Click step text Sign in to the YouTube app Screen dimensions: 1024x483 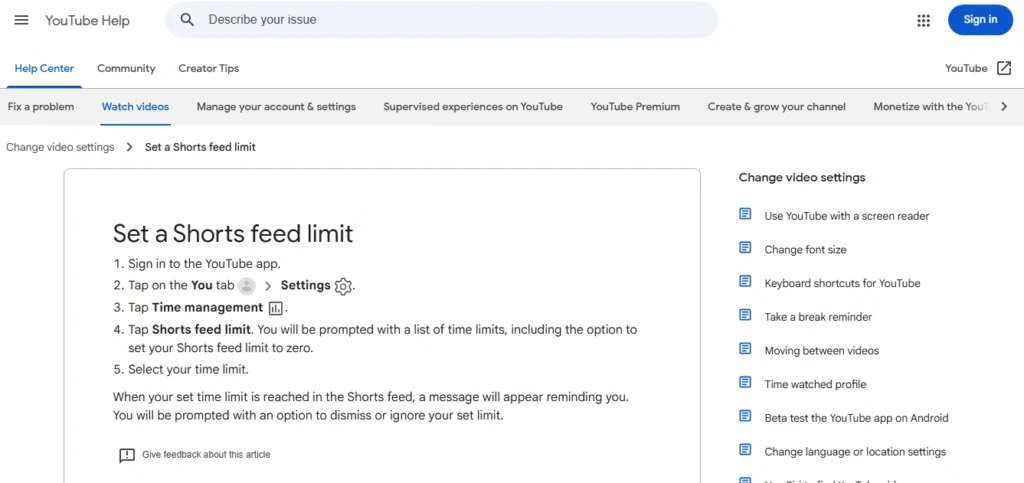point(204,264)
